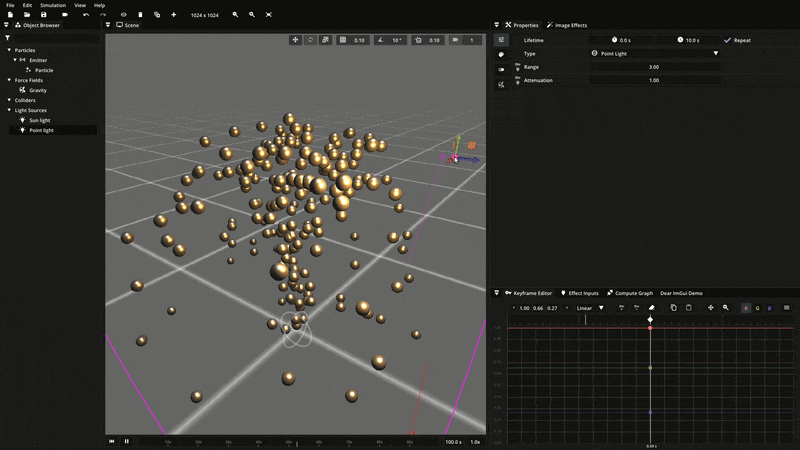
Task: Collapse the Light Sources tree group
Action: pos(9,110)
